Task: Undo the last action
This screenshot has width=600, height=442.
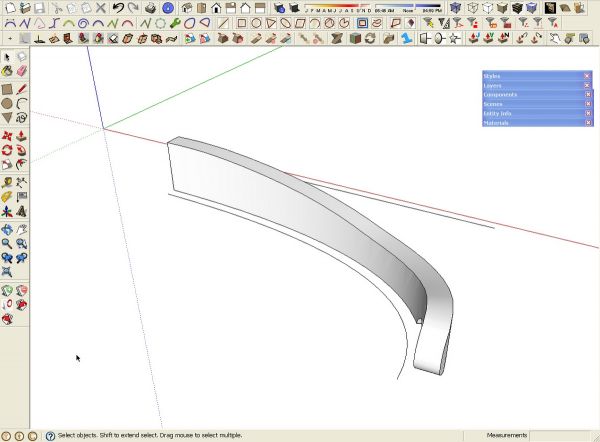Action: (x=118, y=7)
